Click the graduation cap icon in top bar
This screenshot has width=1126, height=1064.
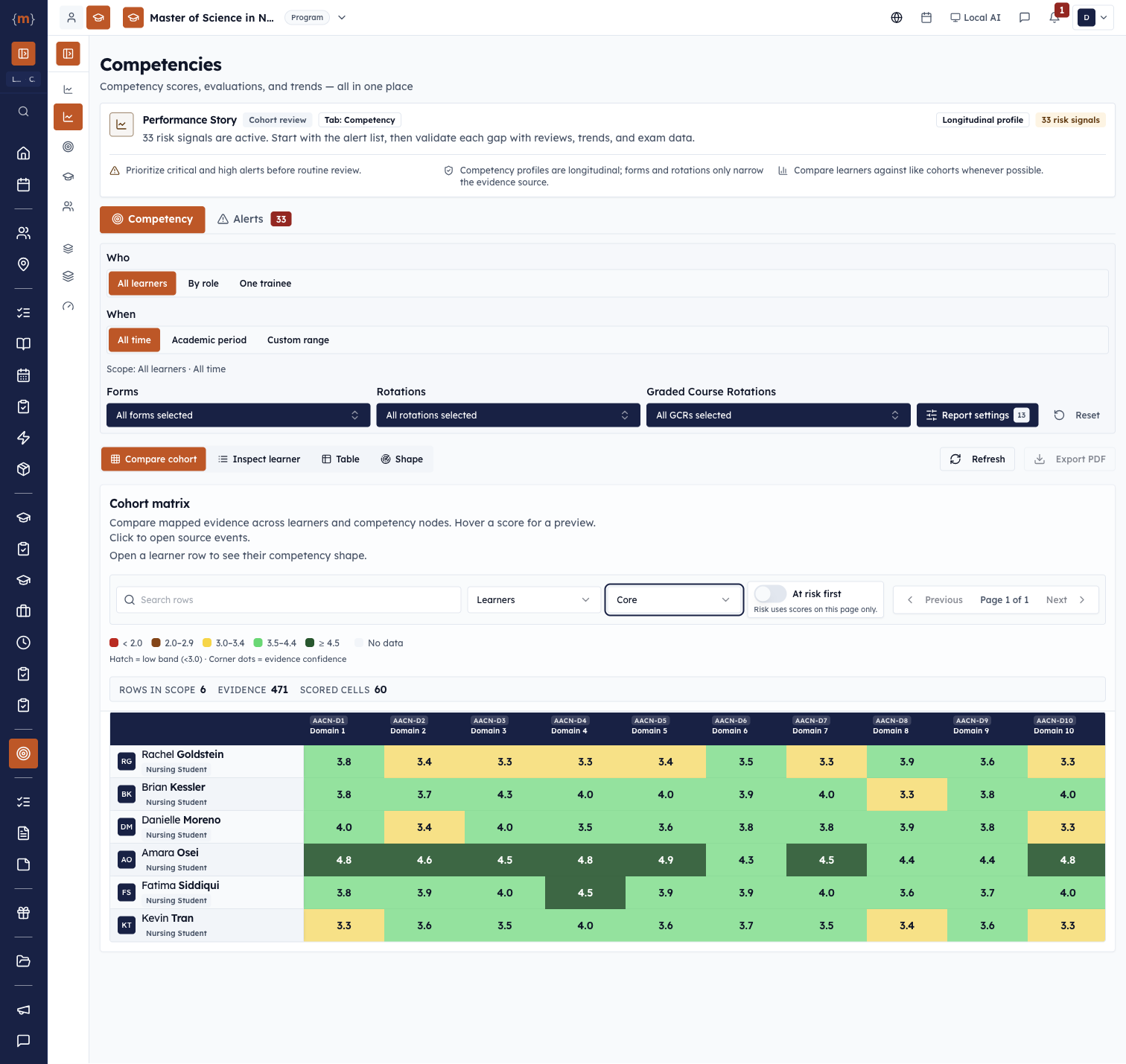point(98,18)
